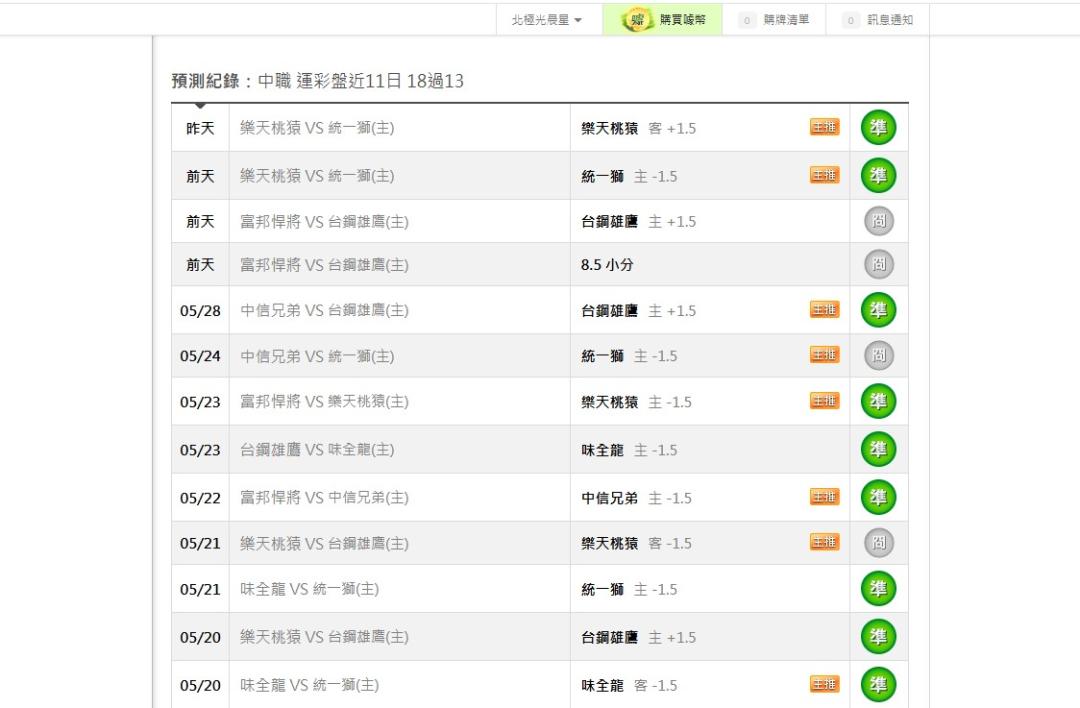Click the 悶 icon beside 8.5 小分
The image size is (1080, 708).
click(879, 264)
